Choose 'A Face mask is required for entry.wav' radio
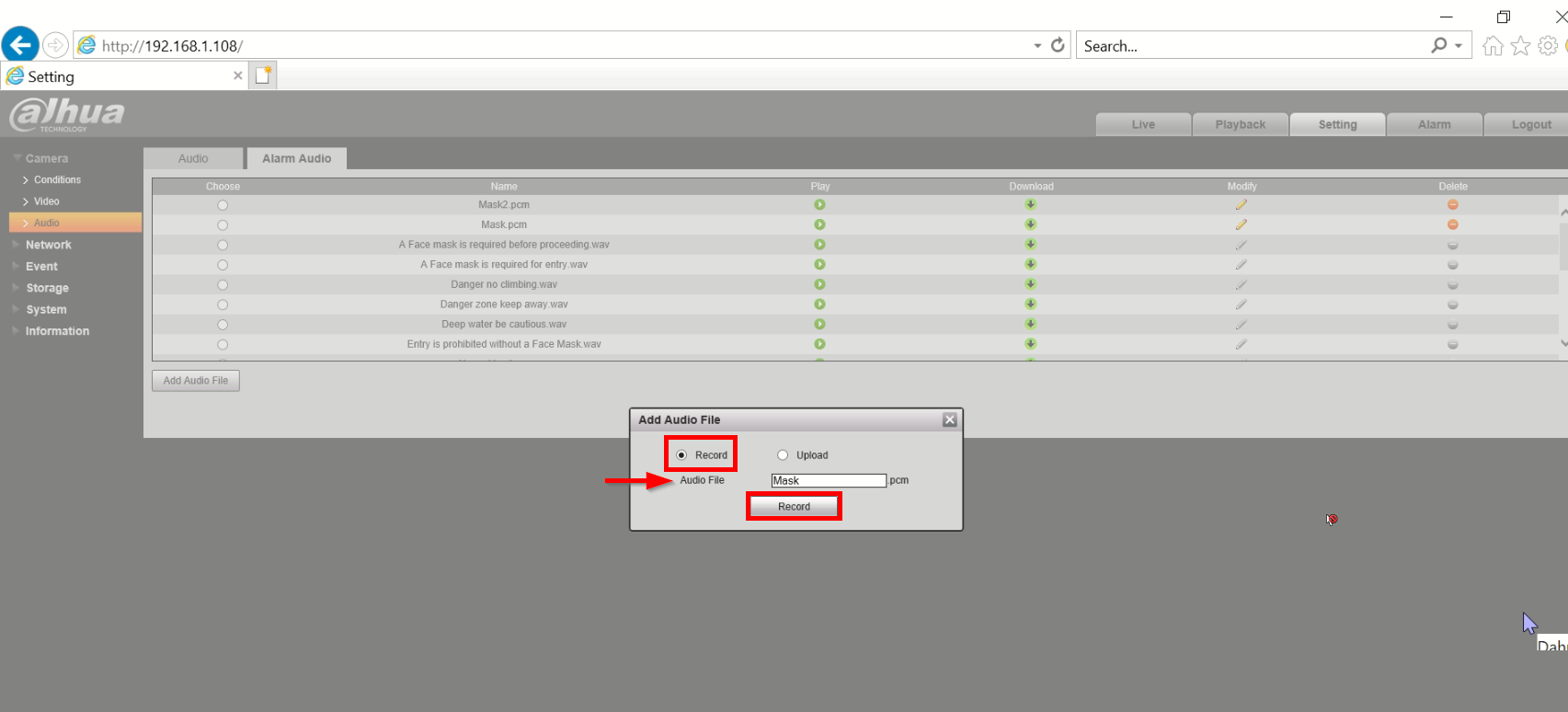The width and height of the screenshot is (1568, 712). tap(223, 265)
